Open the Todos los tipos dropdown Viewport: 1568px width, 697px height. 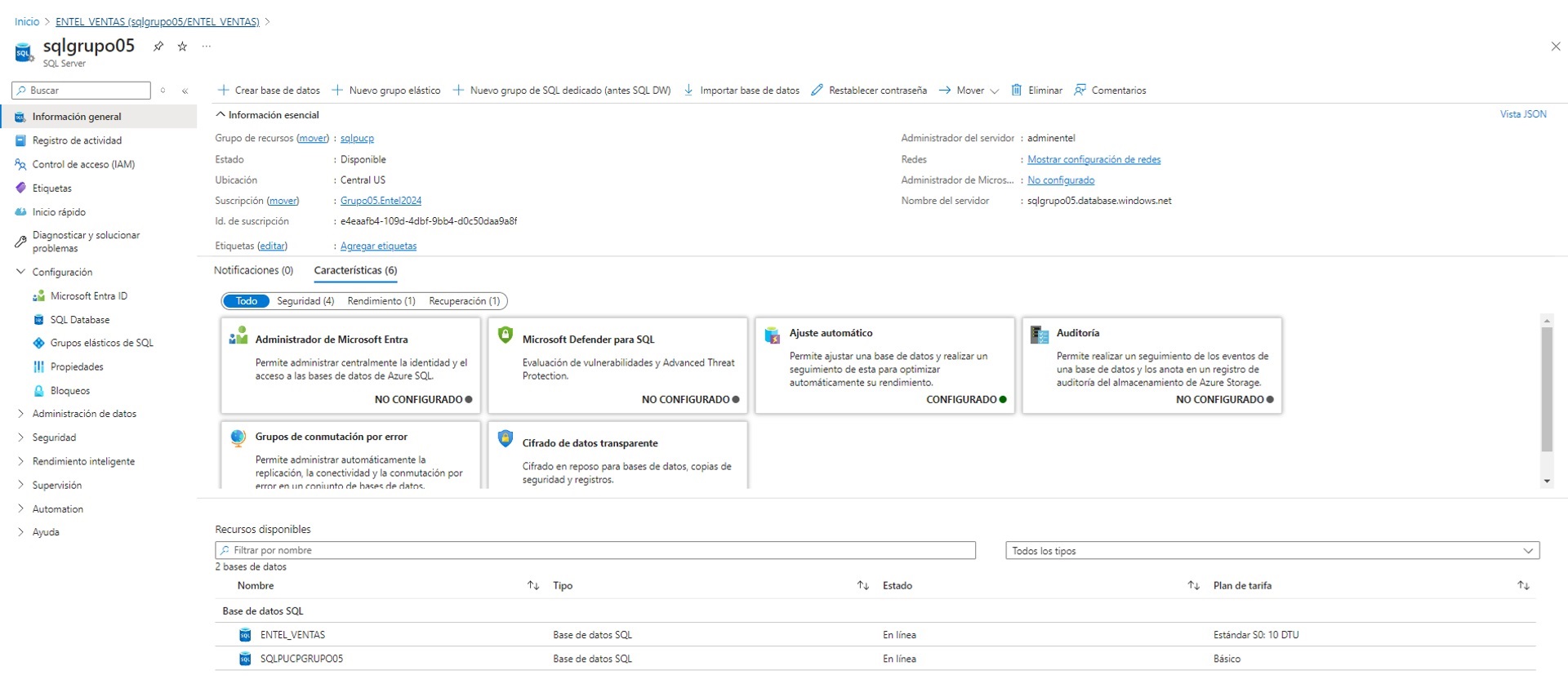click(x=1272, y=551)
